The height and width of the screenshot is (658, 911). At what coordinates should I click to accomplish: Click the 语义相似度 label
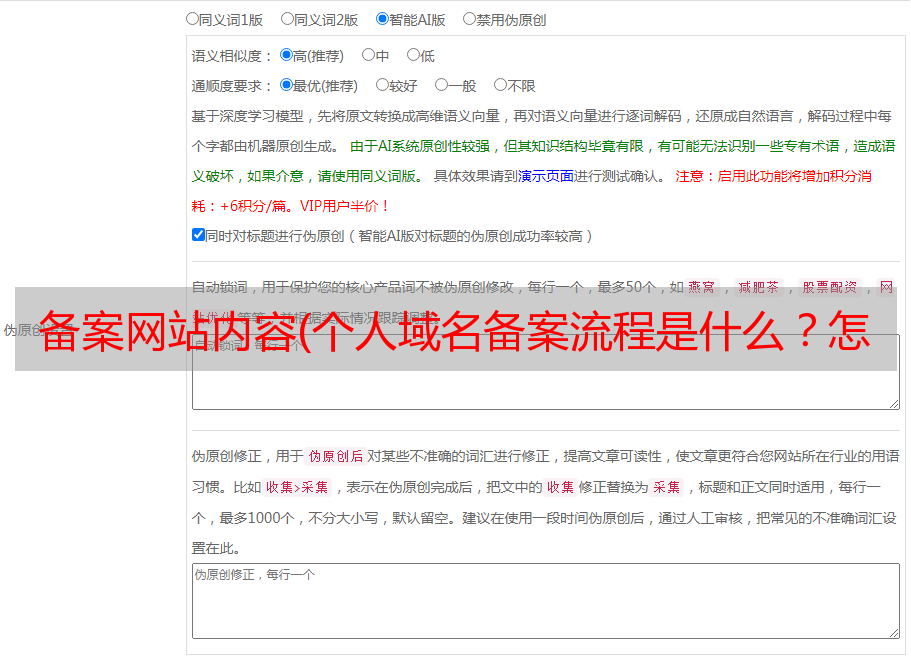point(232,56)
